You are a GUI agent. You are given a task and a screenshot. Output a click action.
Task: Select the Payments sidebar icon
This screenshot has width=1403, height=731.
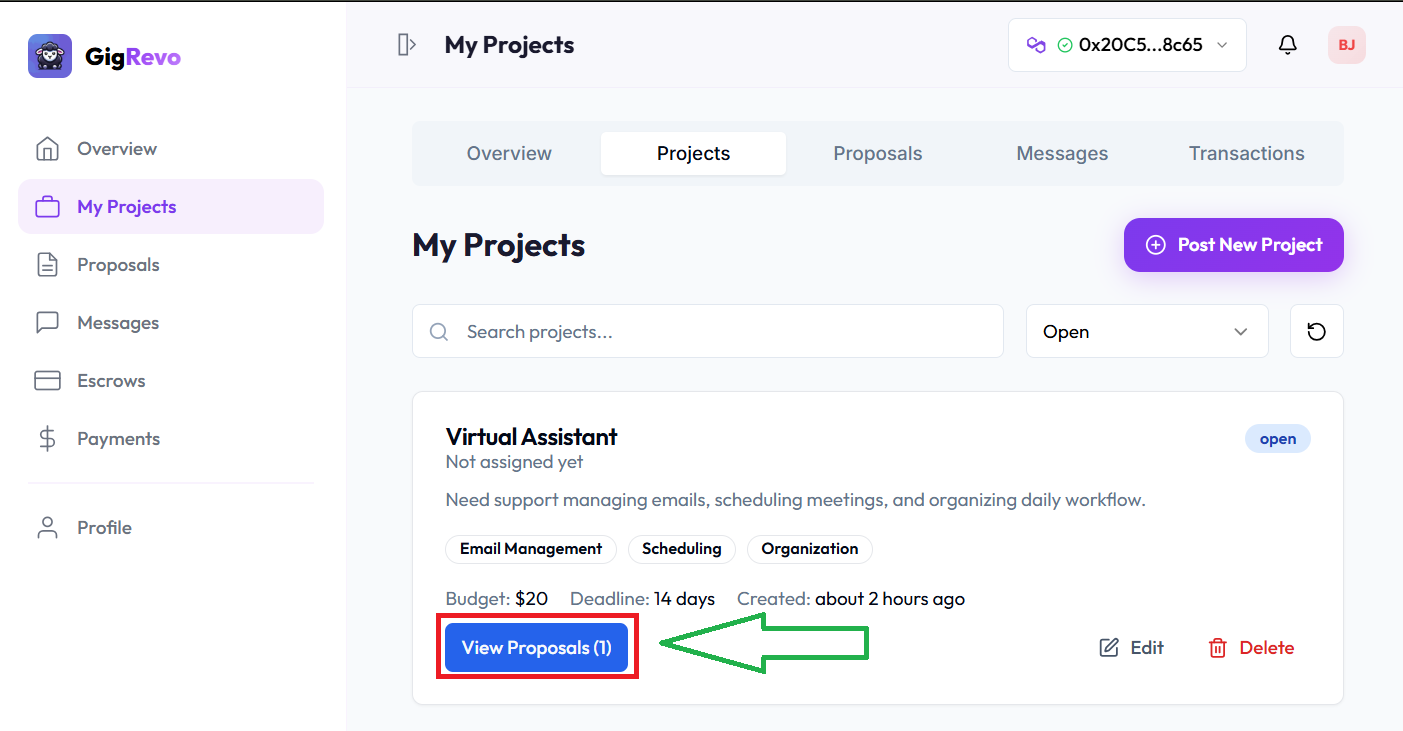[x=48, y=438]
